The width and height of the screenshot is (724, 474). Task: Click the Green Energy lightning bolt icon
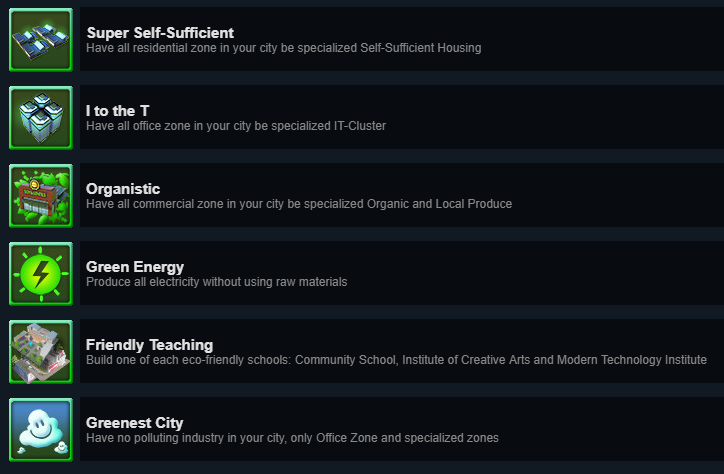pyautogui.click(x=41, y=274)
